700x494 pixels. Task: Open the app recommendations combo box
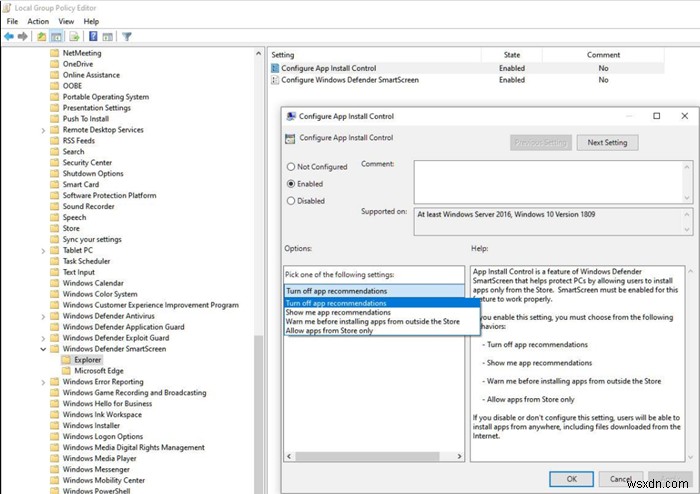click(374, 291)
